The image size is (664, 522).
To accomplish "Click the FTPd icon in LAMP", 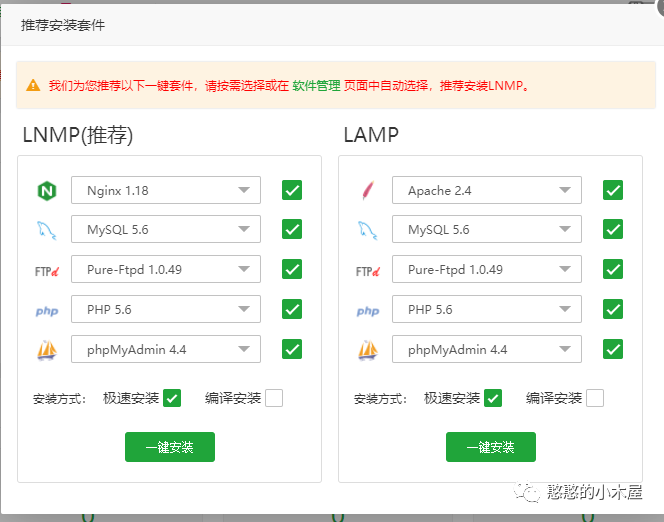I will click(x=368, y=271).
